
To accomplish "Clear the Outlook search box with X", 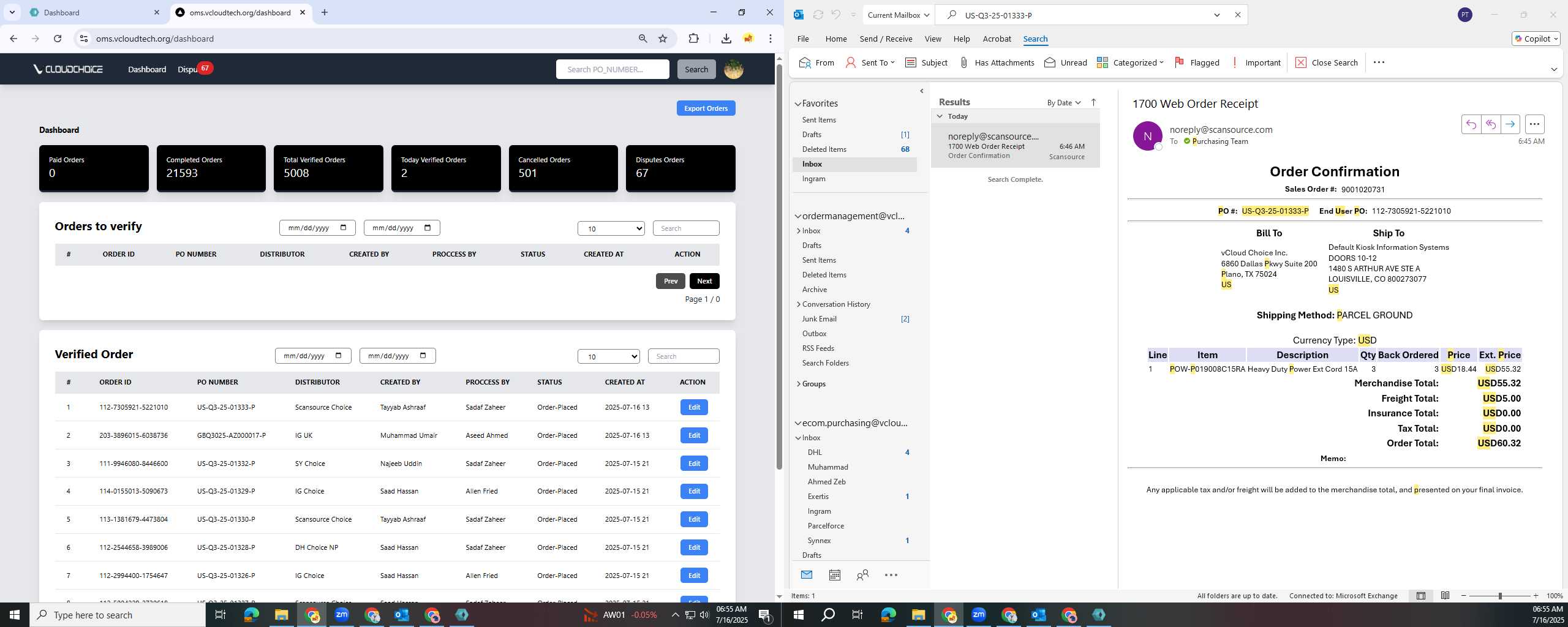I will click(1237, 15).
